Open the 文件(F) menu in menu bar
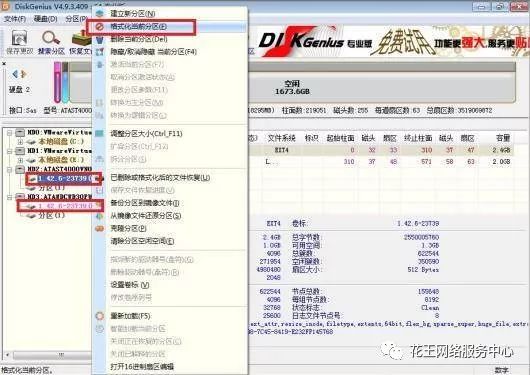This screenshot has height=375, width=530. pyautogui.click(x=15, y=19)
